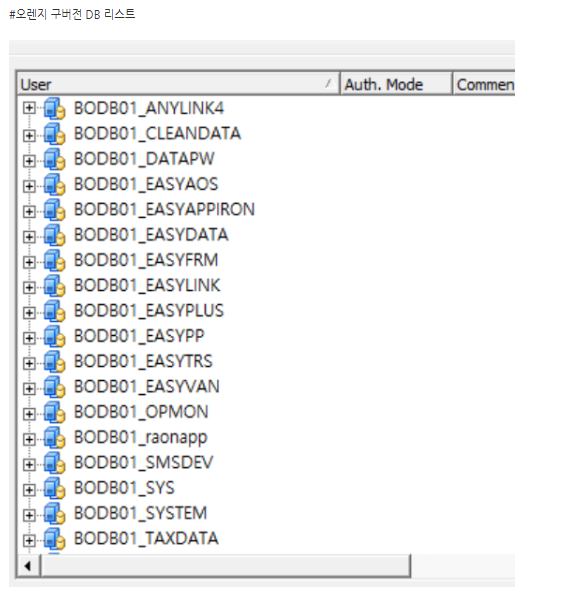Select the BODB01_EASYAPPIRON user name
577x592 pixels.
click(x=164, y=210)
